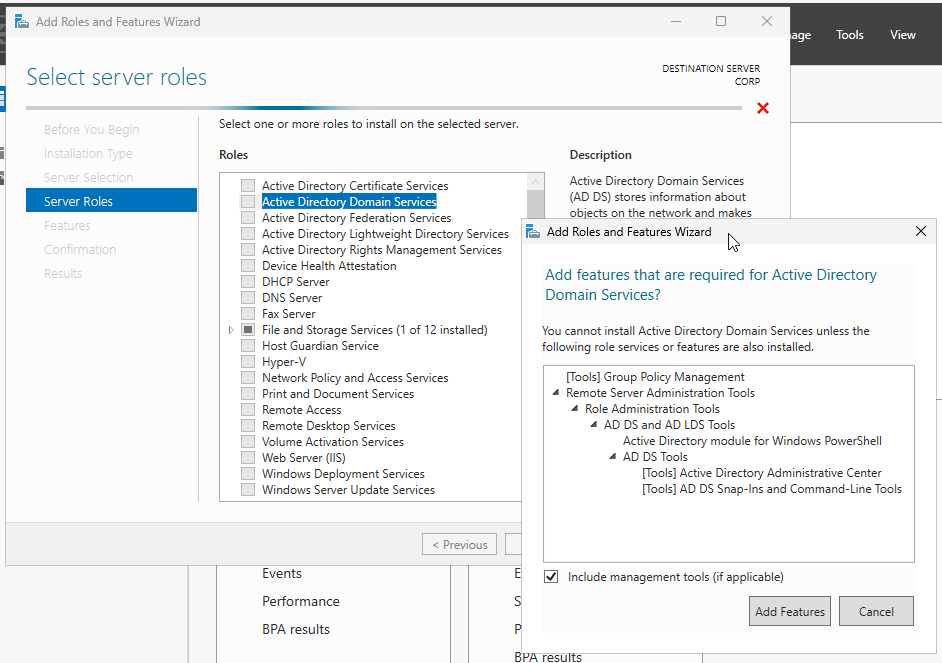Check Active Directory Domain Services checkbox

click(x=248, y=202)
